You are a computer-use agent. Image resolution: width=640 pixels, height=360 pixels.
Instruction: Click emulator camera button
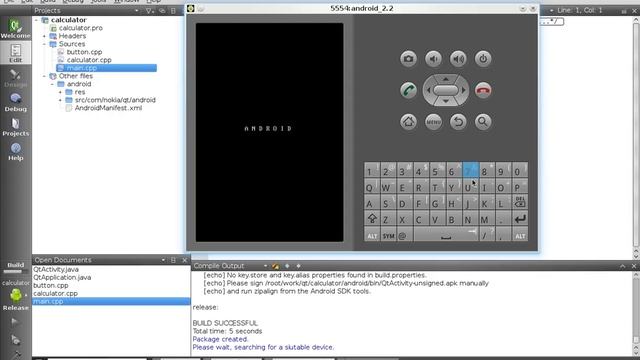click(408, 59)
